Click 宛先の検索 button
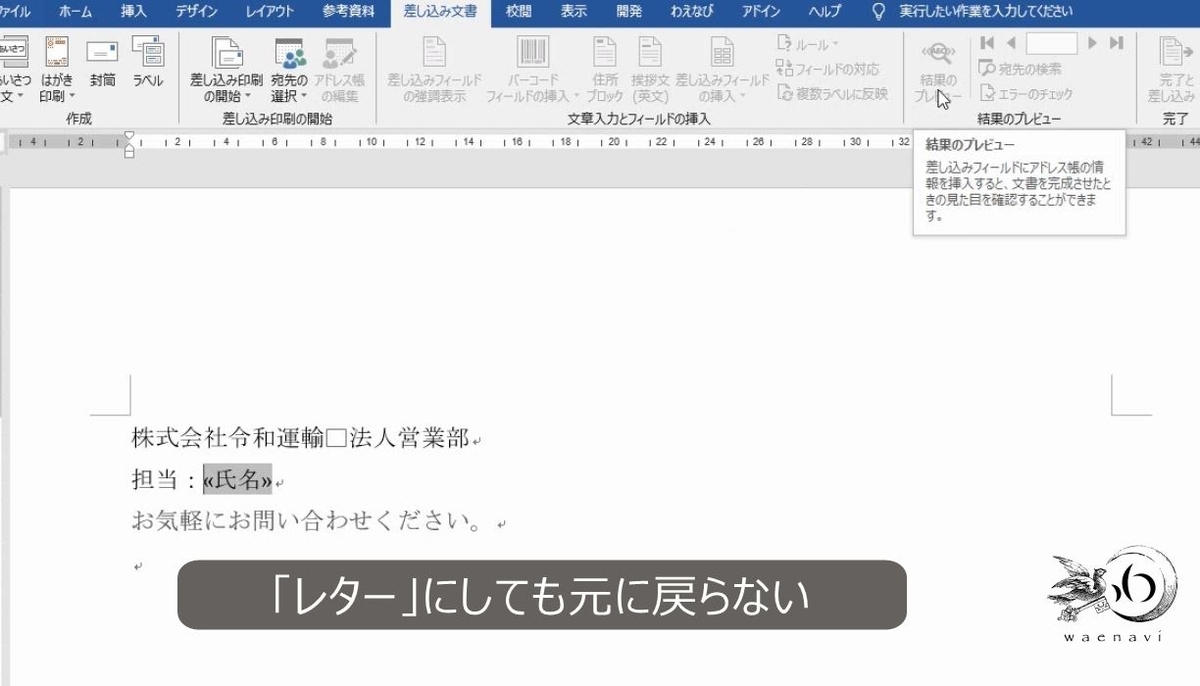The height and width of the screenshot is (686, 1200). click(x=1020, y=69)
